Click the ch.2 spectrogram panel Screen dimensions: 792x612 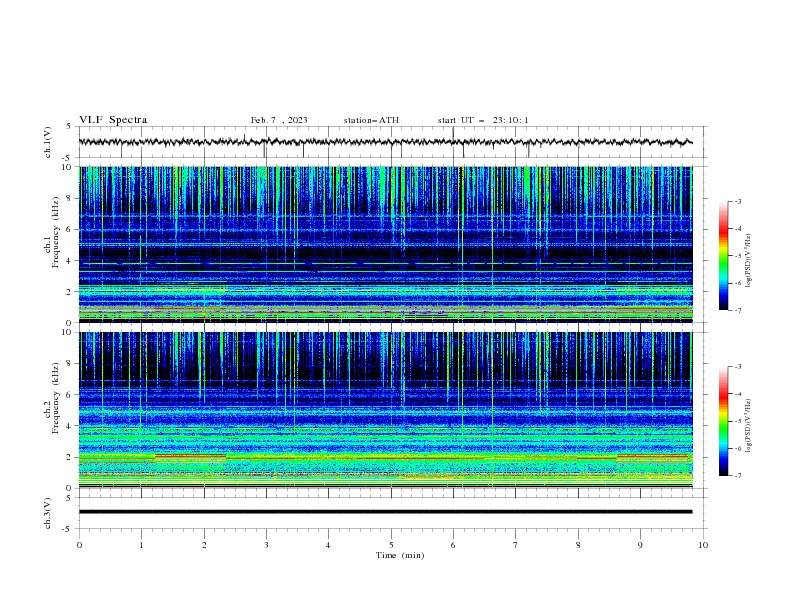pyautogui.click(x=385, y=410)
